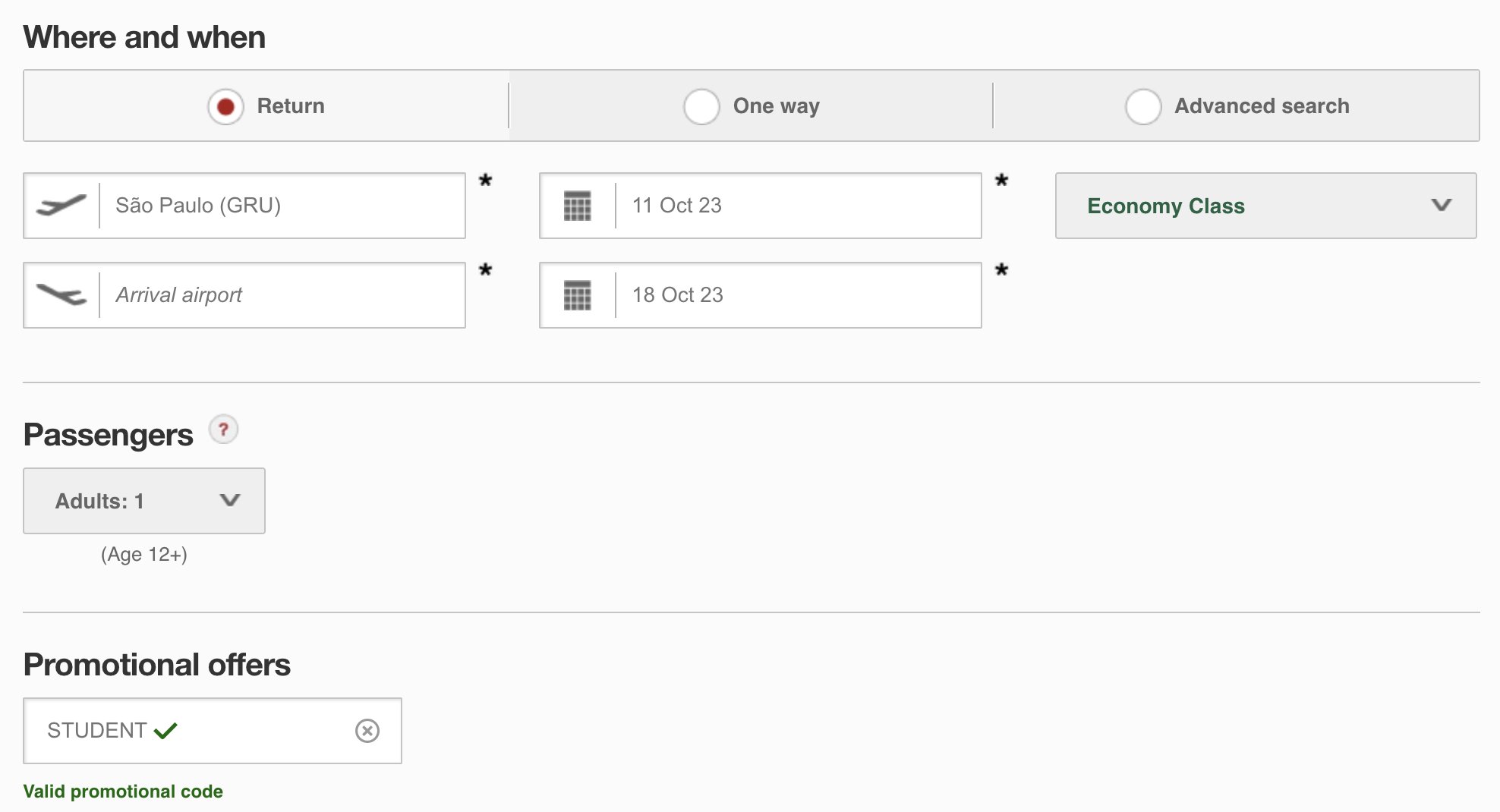Open the Economy Class dropdown

pos(1265,206)
